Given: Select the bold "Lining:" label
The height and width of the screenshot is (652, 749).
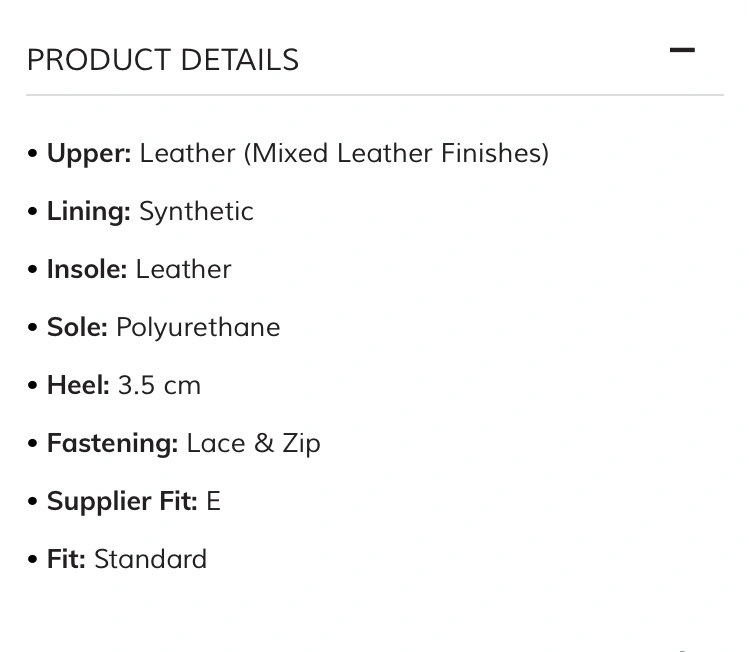Looking at the screenshot, I should [x=89, y=212].
